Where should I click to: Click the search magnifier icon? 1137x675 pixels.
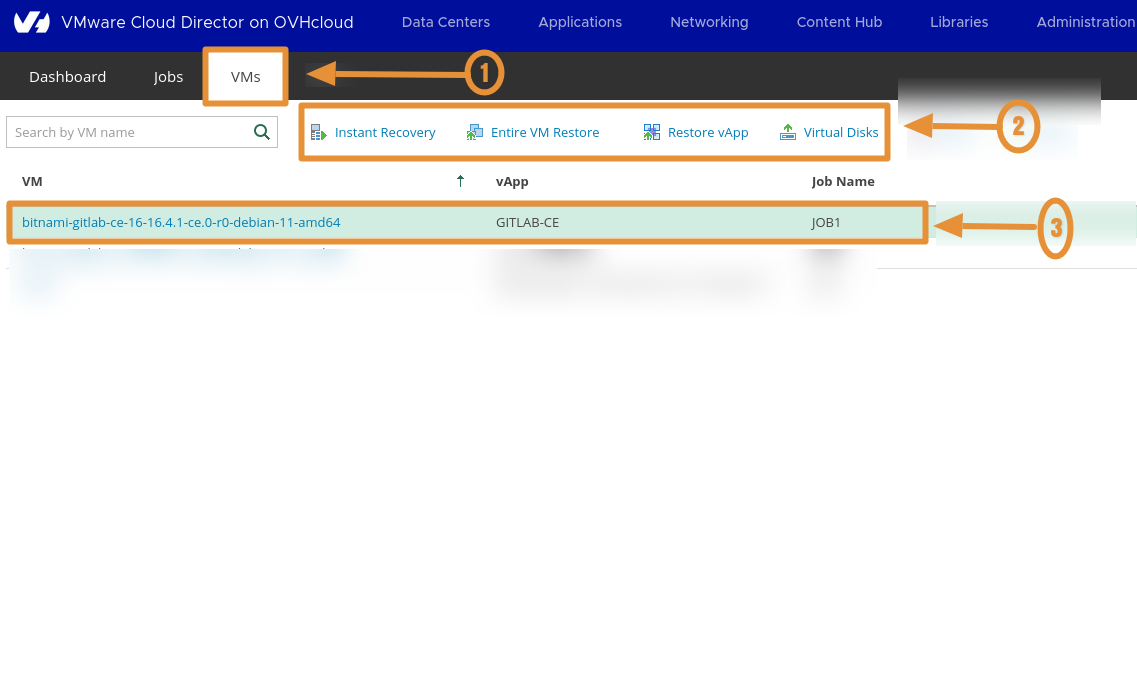(x=261, y=131)
